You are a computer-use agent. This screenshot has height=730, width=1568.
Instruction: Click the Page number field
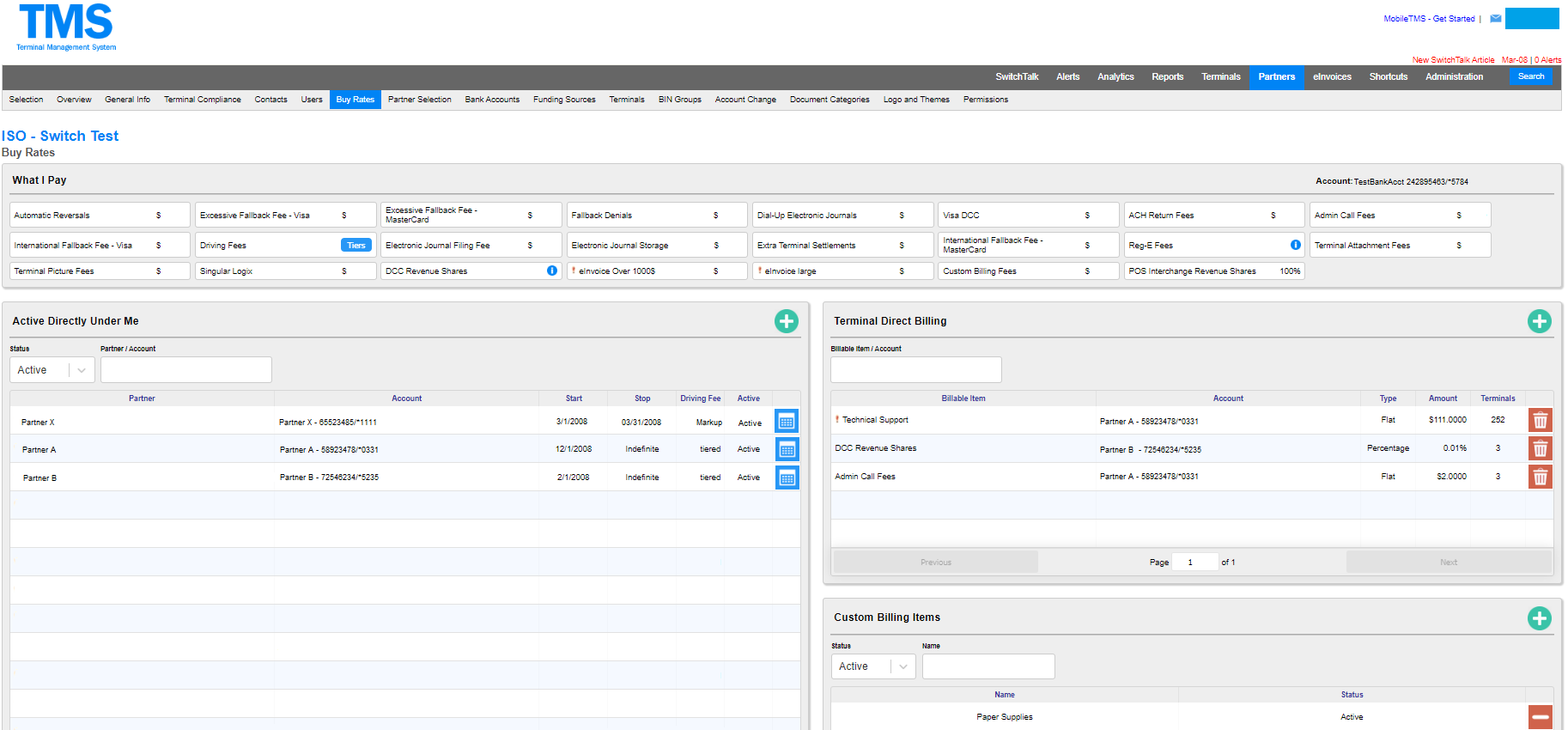click(x=1194, y=562)
